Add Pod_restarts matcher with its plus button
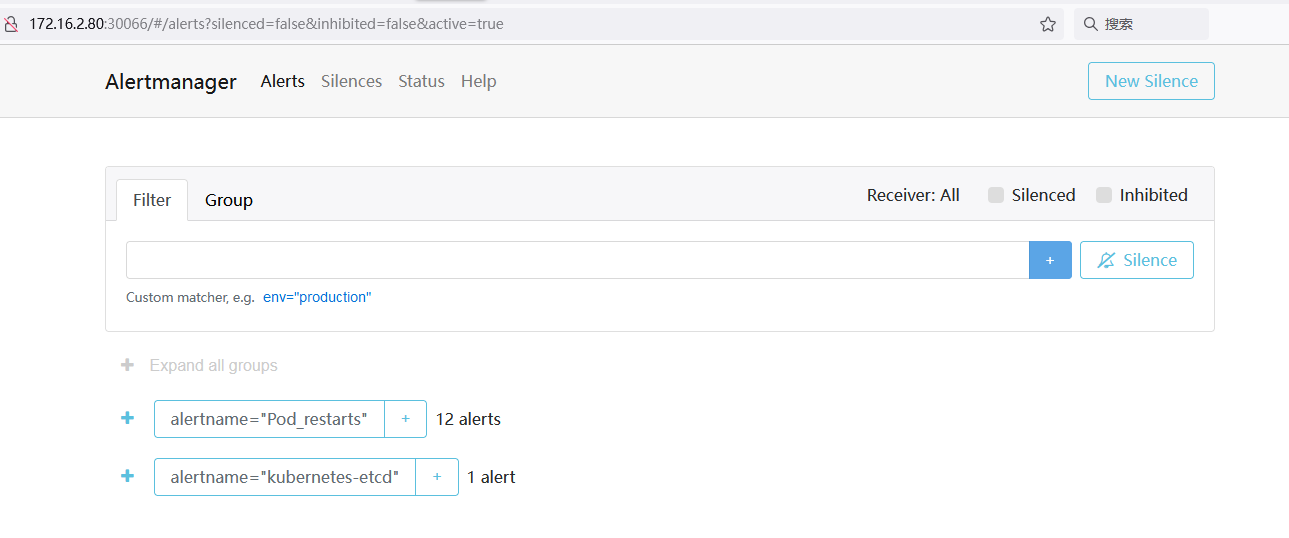 click(x=405, y=419)
